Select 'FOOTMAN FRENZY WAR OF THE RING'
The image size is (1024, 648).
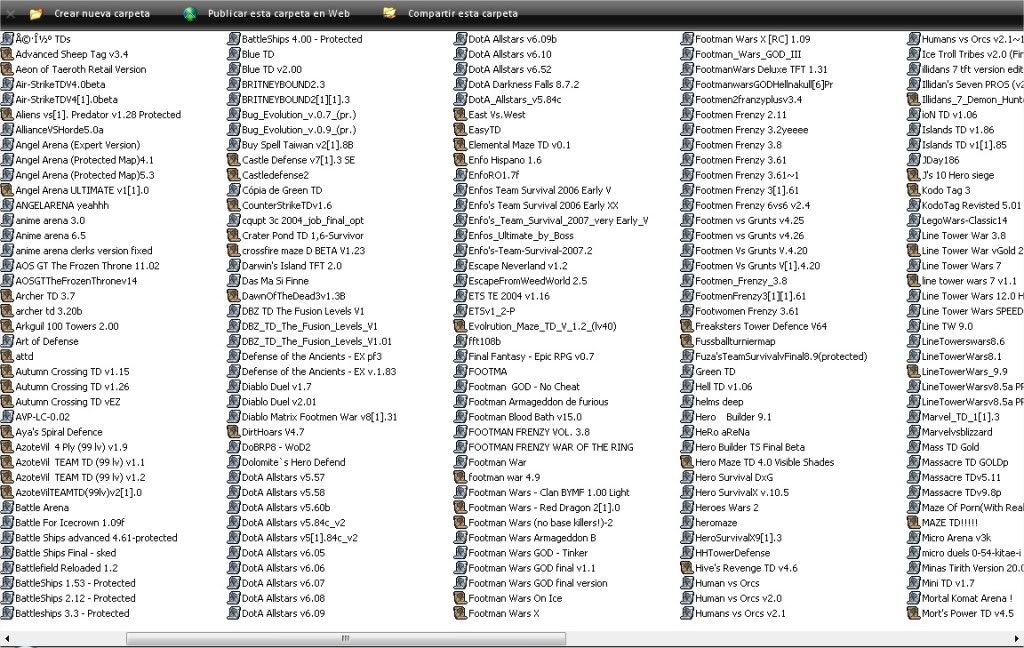tap(551, 447)
